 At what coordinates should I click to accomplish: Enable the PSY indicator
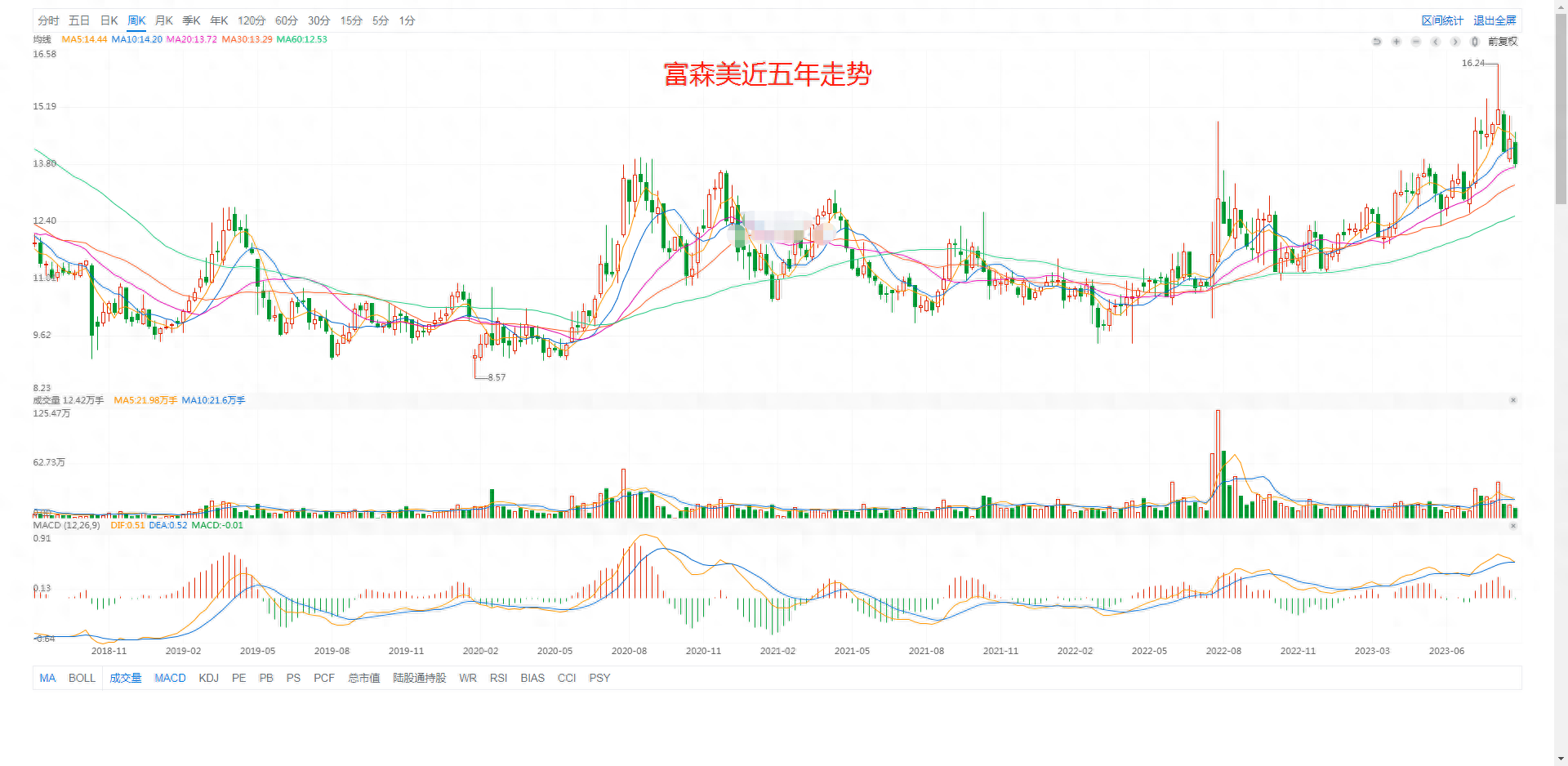point(599,678)
